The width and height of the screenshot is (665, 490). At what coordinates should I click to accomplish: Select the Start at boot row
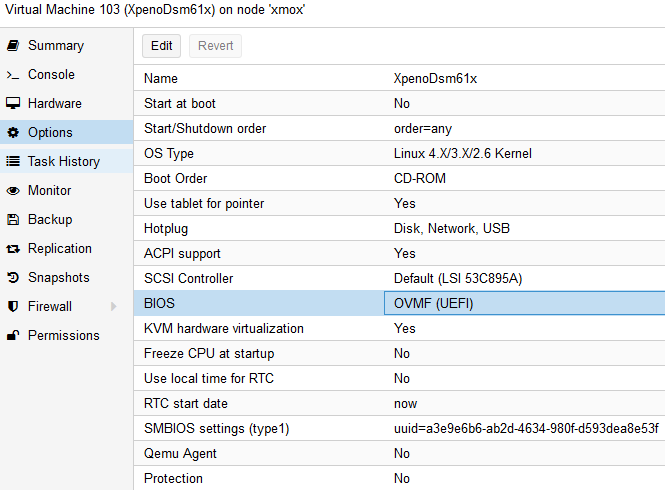coord(398,103)
